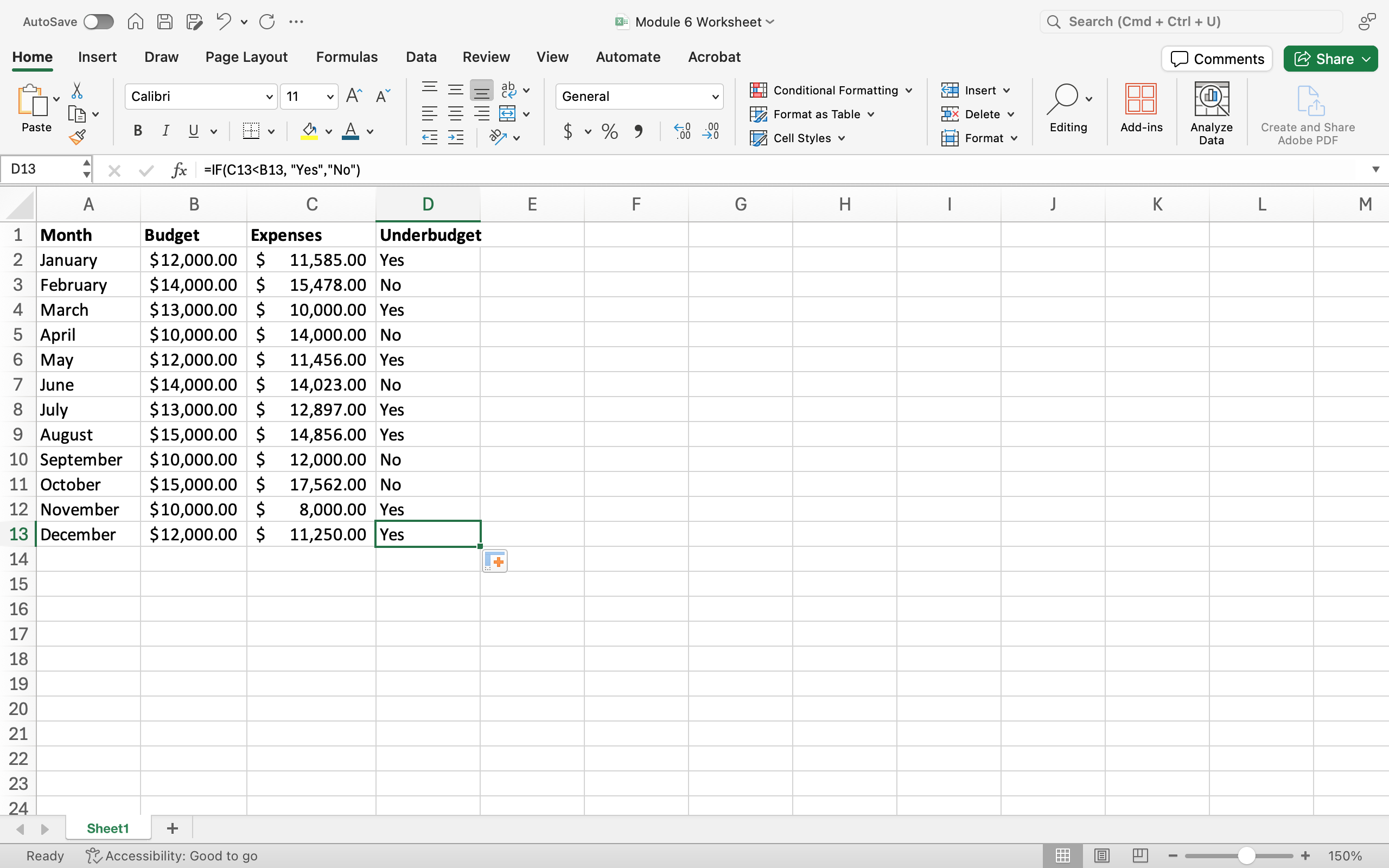Screen dimensions: 1389x868
Task: Increase font size with large A icon
Action: 354,96
